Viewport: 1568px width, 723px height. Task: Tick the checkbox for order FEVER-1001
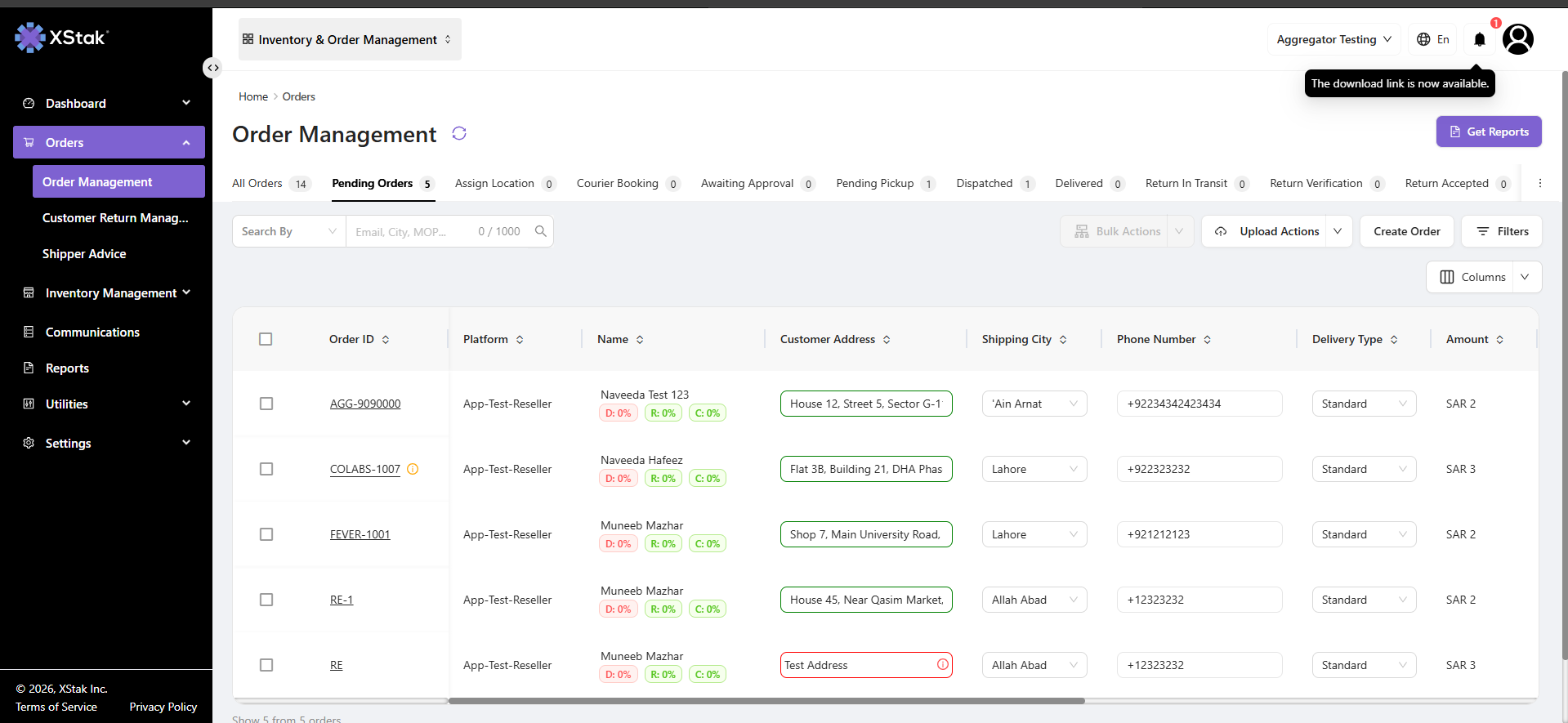tap(266, 534)
